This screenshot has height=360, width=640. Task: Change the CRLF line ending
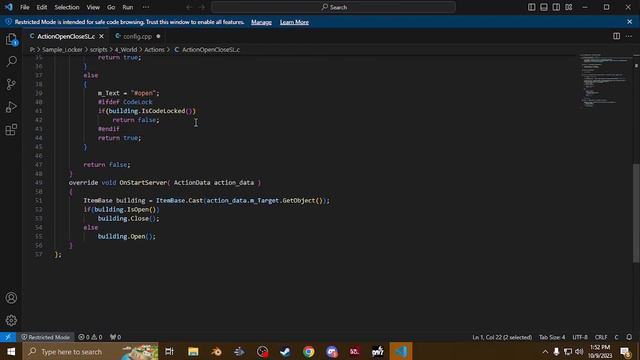[601, 337]
